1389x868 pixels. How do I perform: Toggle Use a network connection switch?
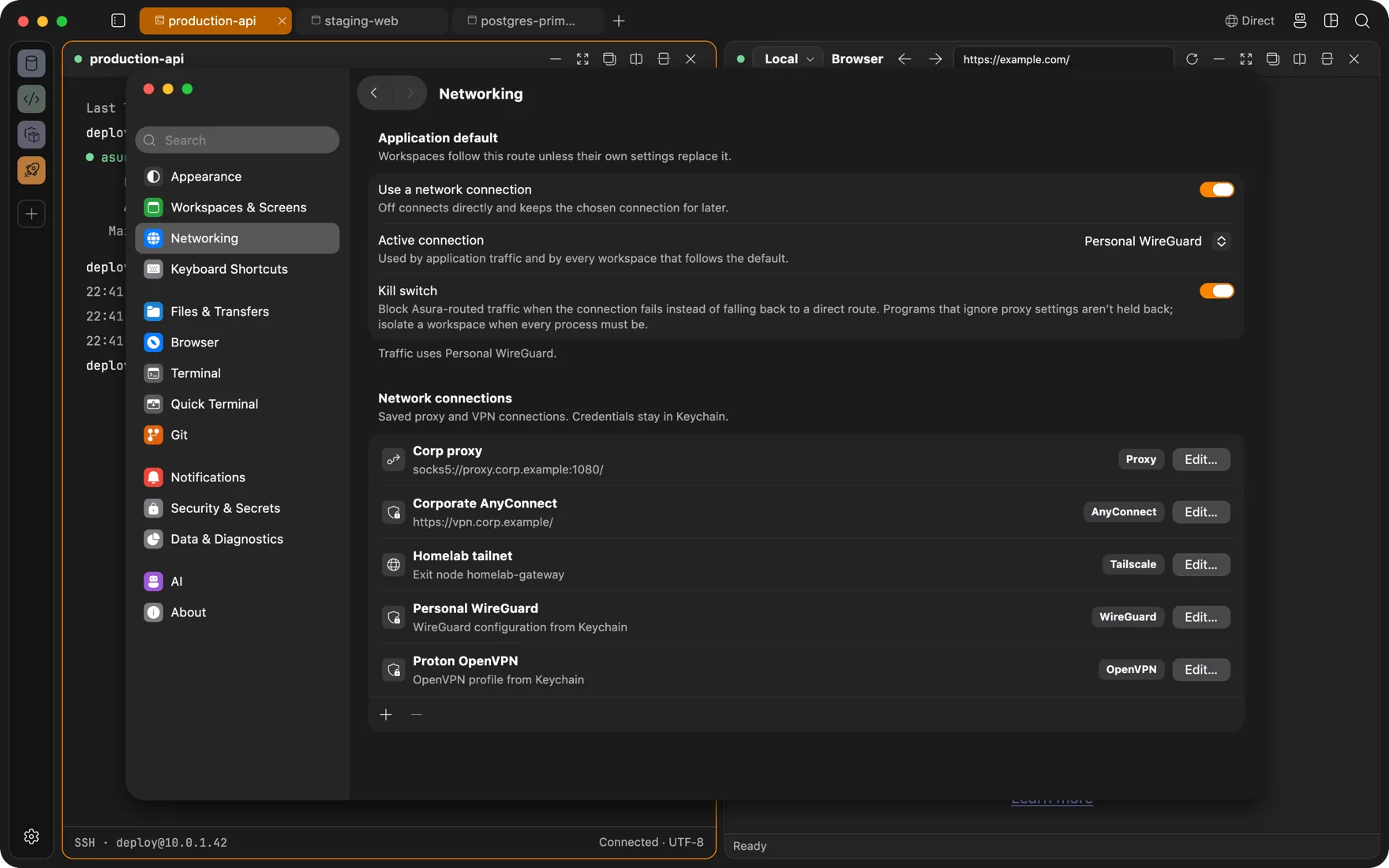(1216, 189)
